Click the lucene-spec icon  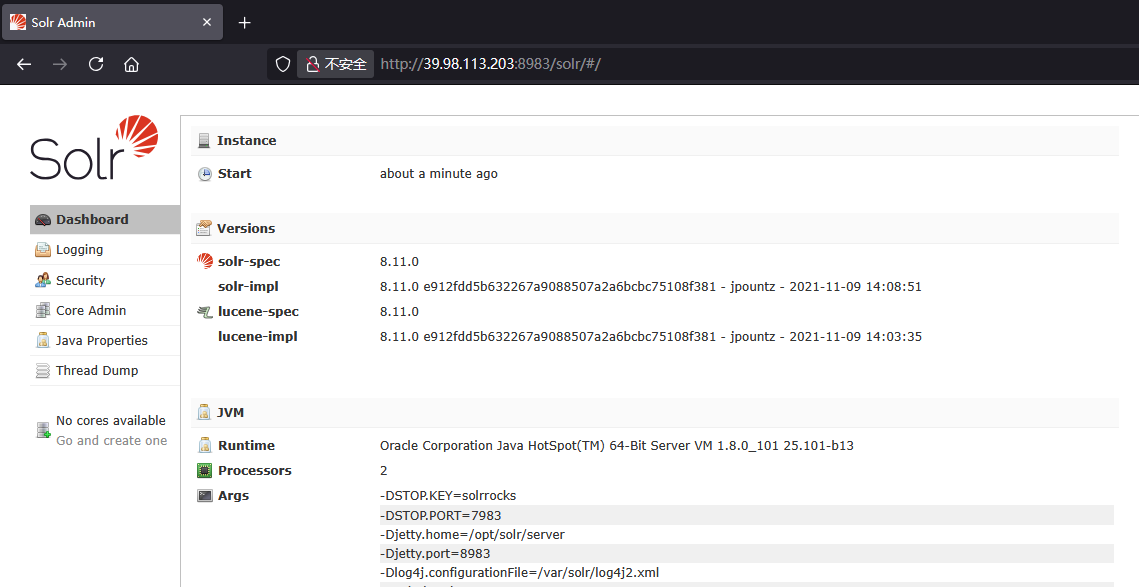tap(205, 312)
